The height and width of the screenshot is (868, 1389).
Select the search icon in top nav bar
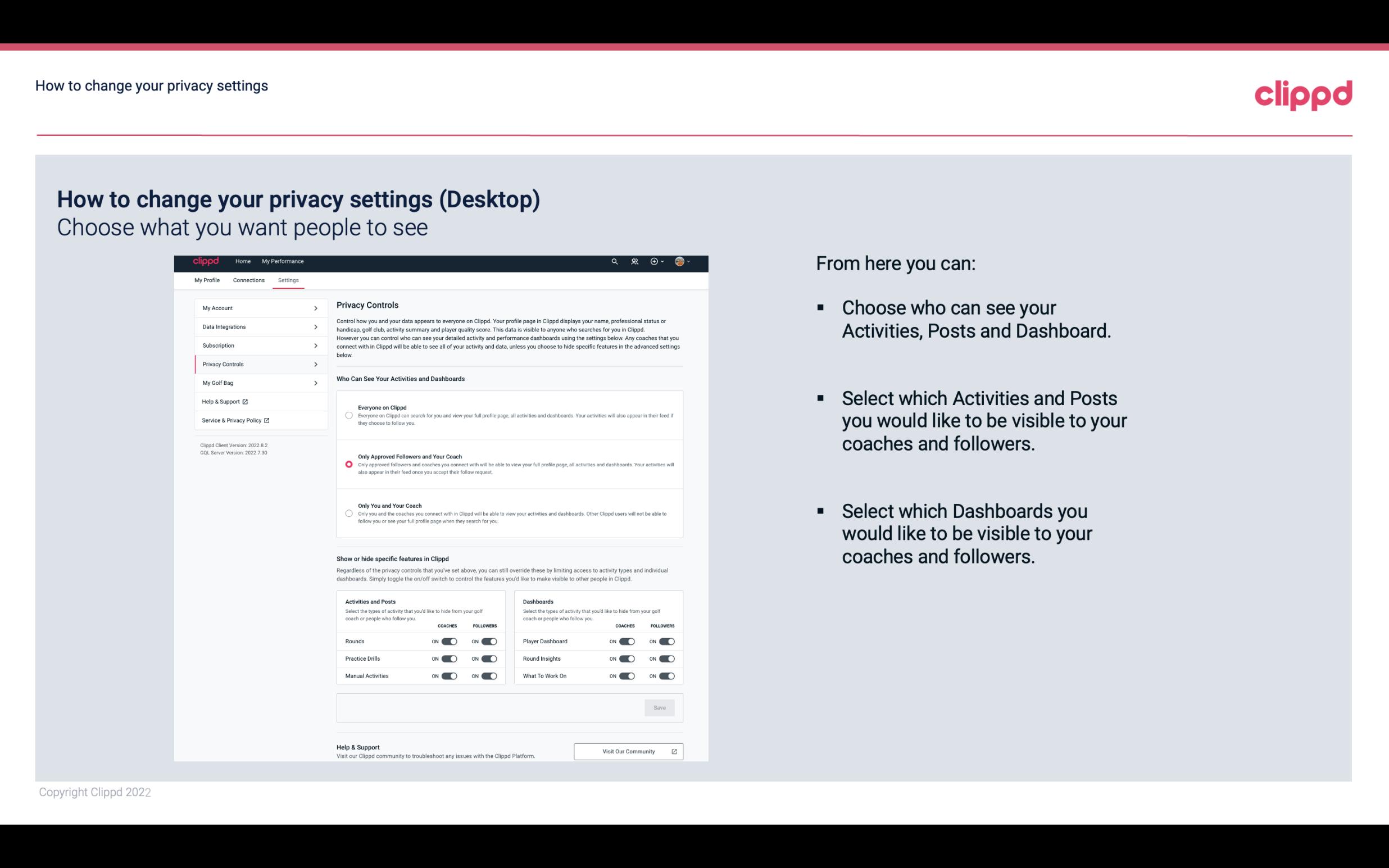click(613, 261)
